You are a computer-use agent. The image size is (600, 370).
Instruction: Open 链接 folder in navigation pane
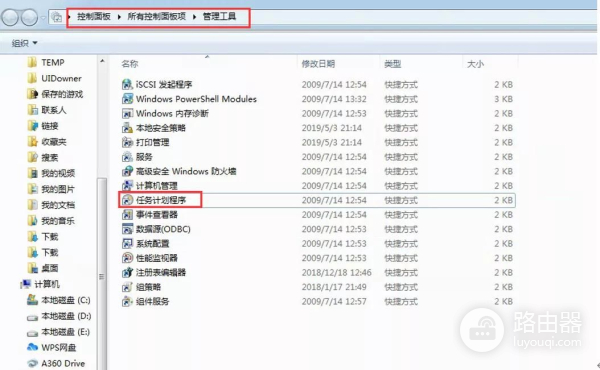43,126
